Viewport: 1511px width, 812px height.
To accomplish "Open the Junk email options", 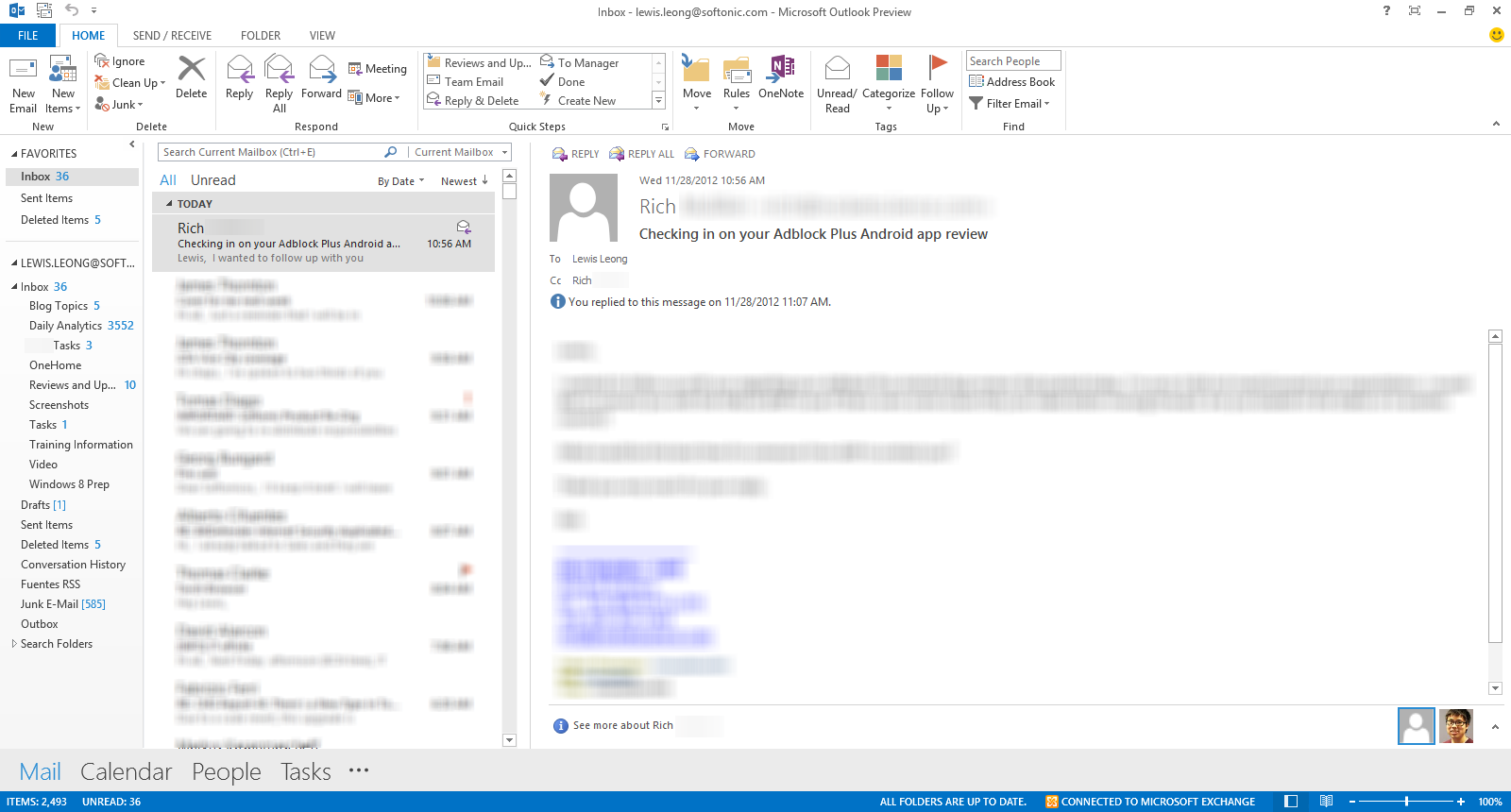I will click(119, 105).
